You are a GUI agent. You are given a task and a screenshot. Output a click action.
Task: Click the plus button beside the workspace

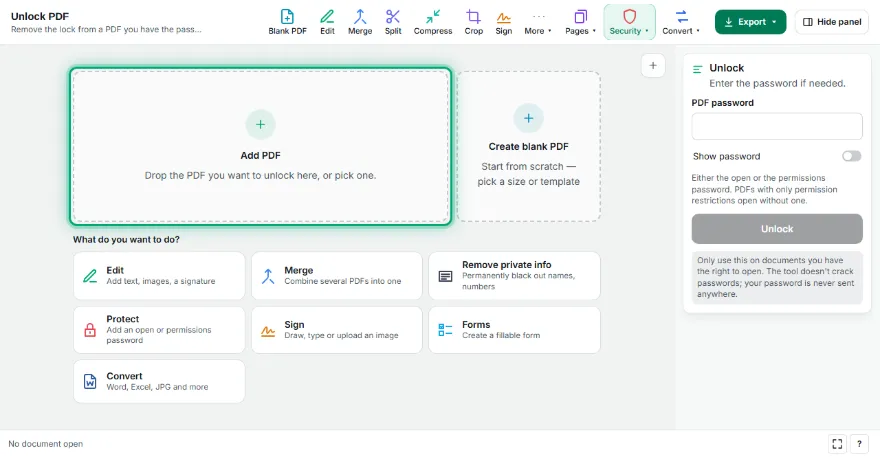click(653, 66)
